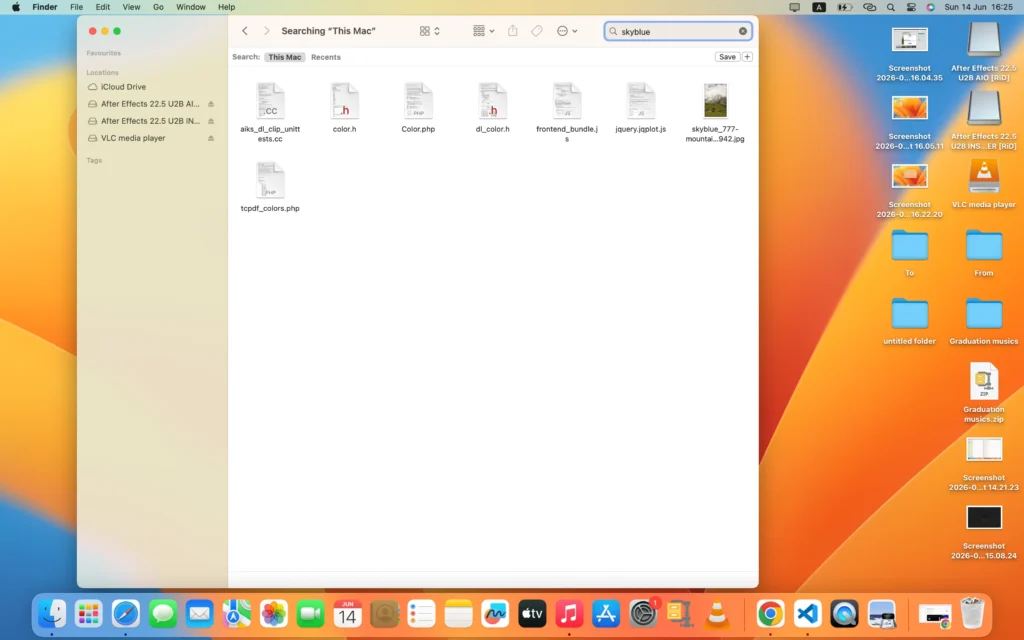Select the color.h file icon
This screenshot has height=640, width=1024.
344,101
